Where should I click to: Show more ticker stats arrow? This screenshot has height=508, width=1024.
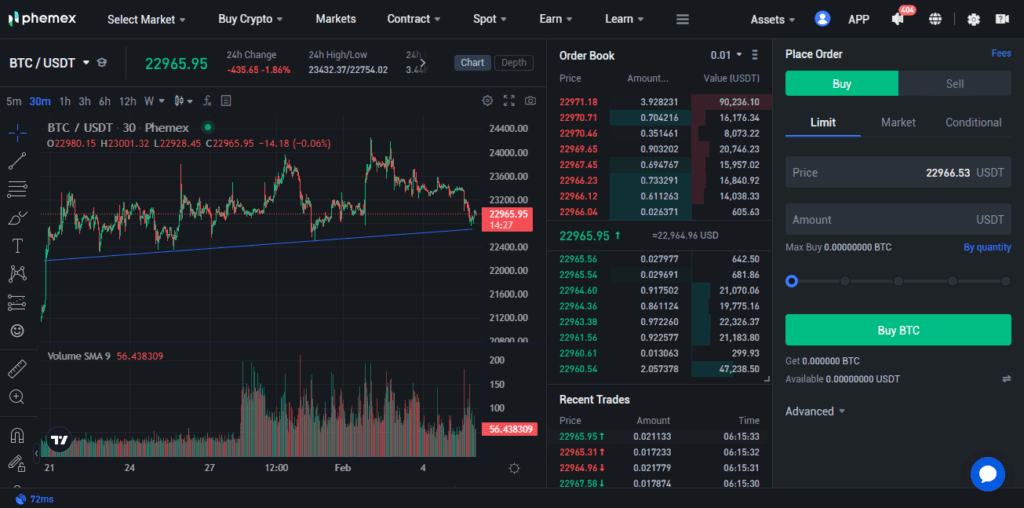tap(423, 63)
